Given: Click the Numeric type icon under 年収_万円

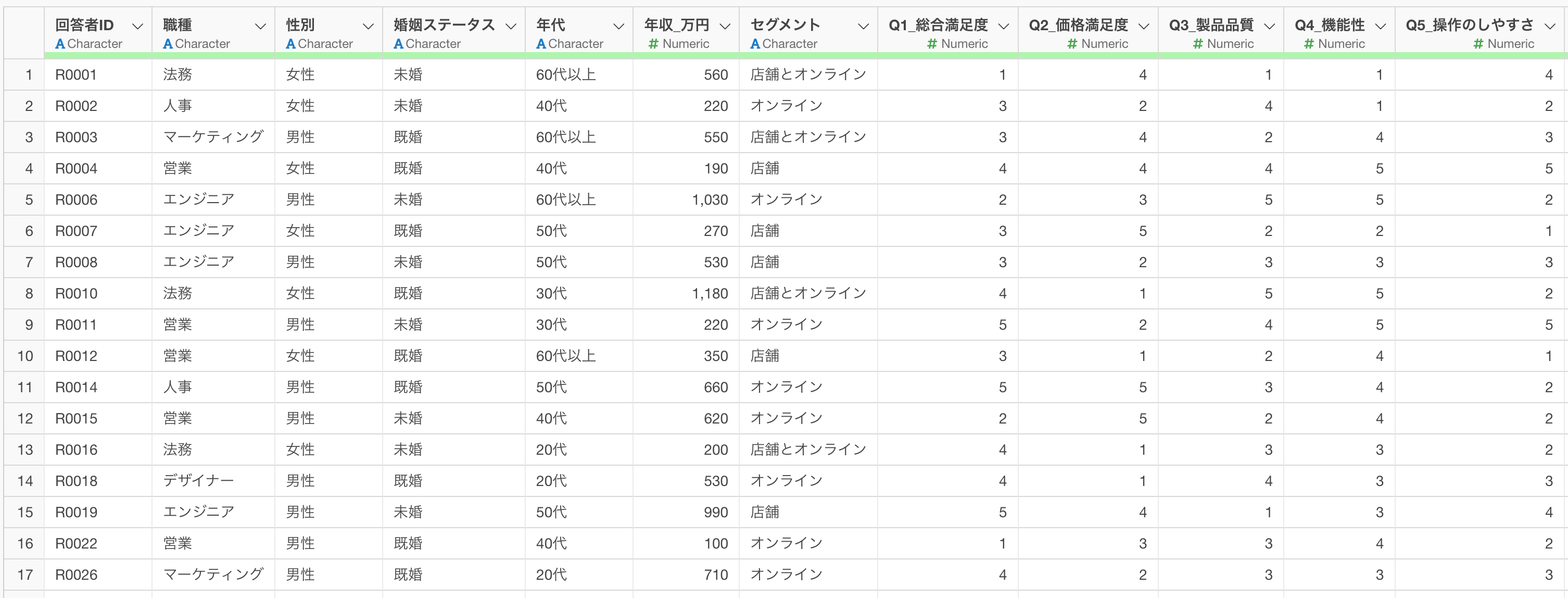Looking at the screenshot, I should (653, 44).
